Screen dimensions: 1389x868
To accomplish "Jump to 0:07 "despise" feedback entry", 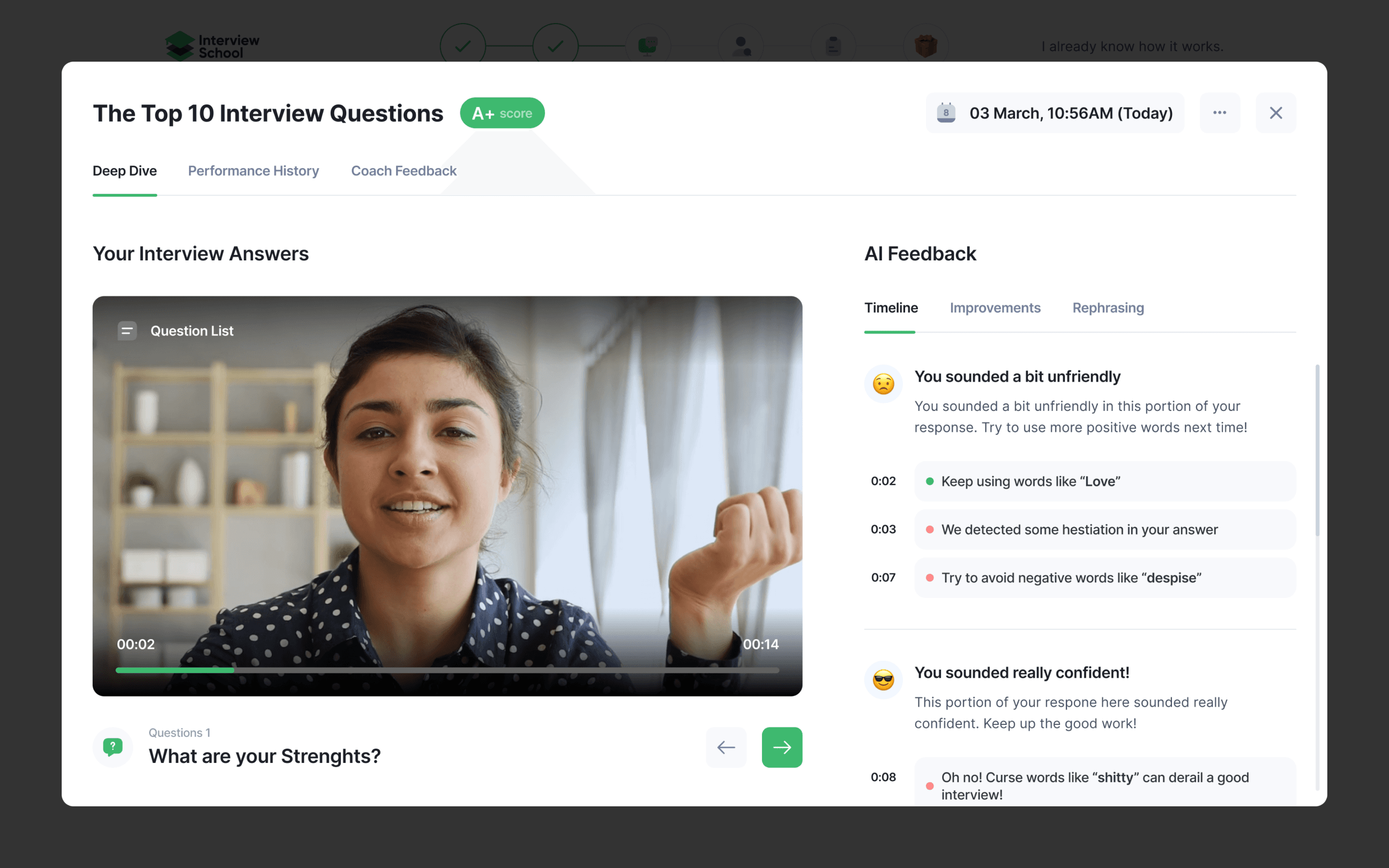I will (x=1104, y=578).
